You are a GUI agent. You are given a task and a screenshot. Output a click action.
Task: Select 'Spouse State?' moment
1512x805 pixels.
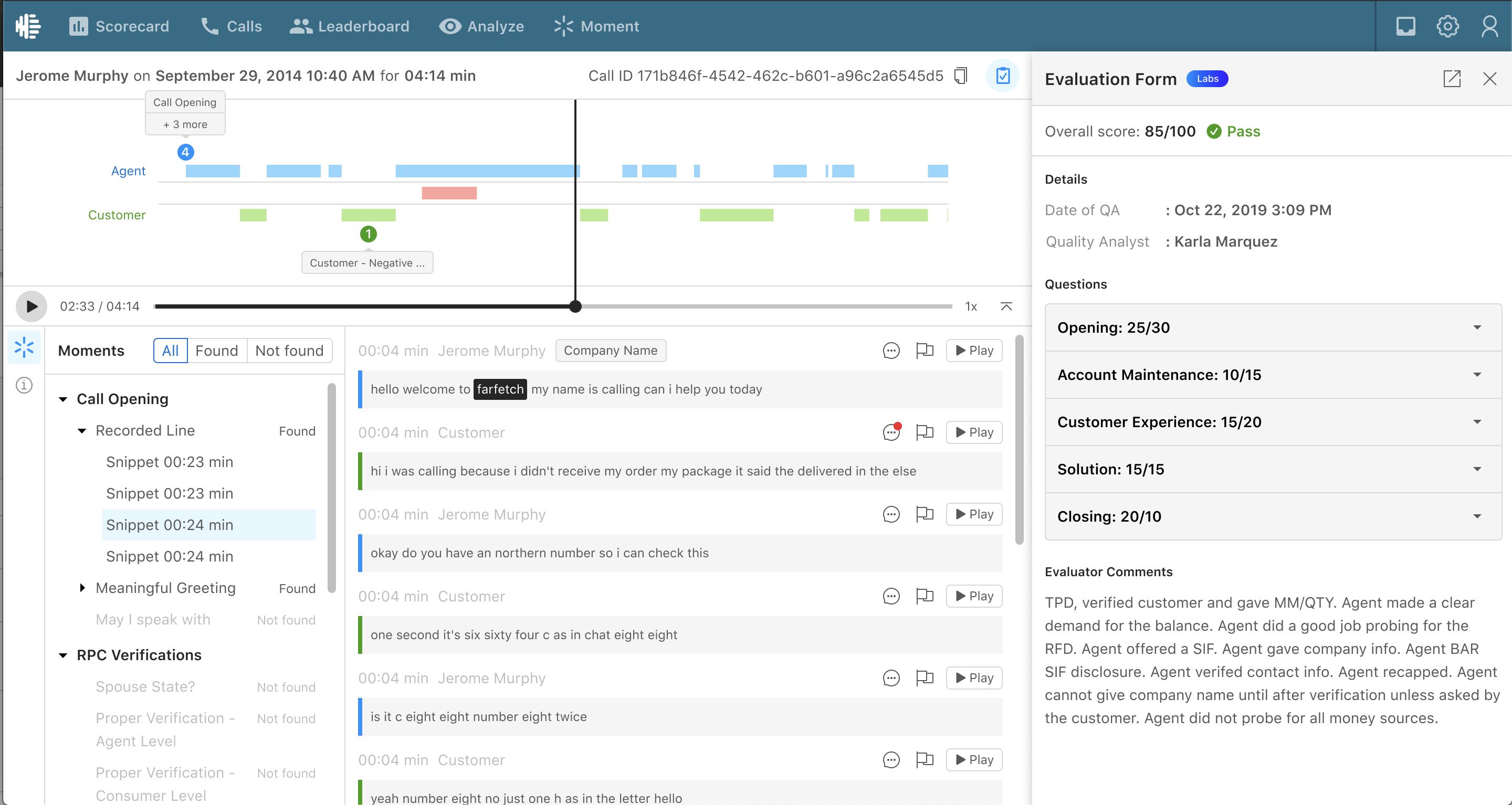click(145, 686)
